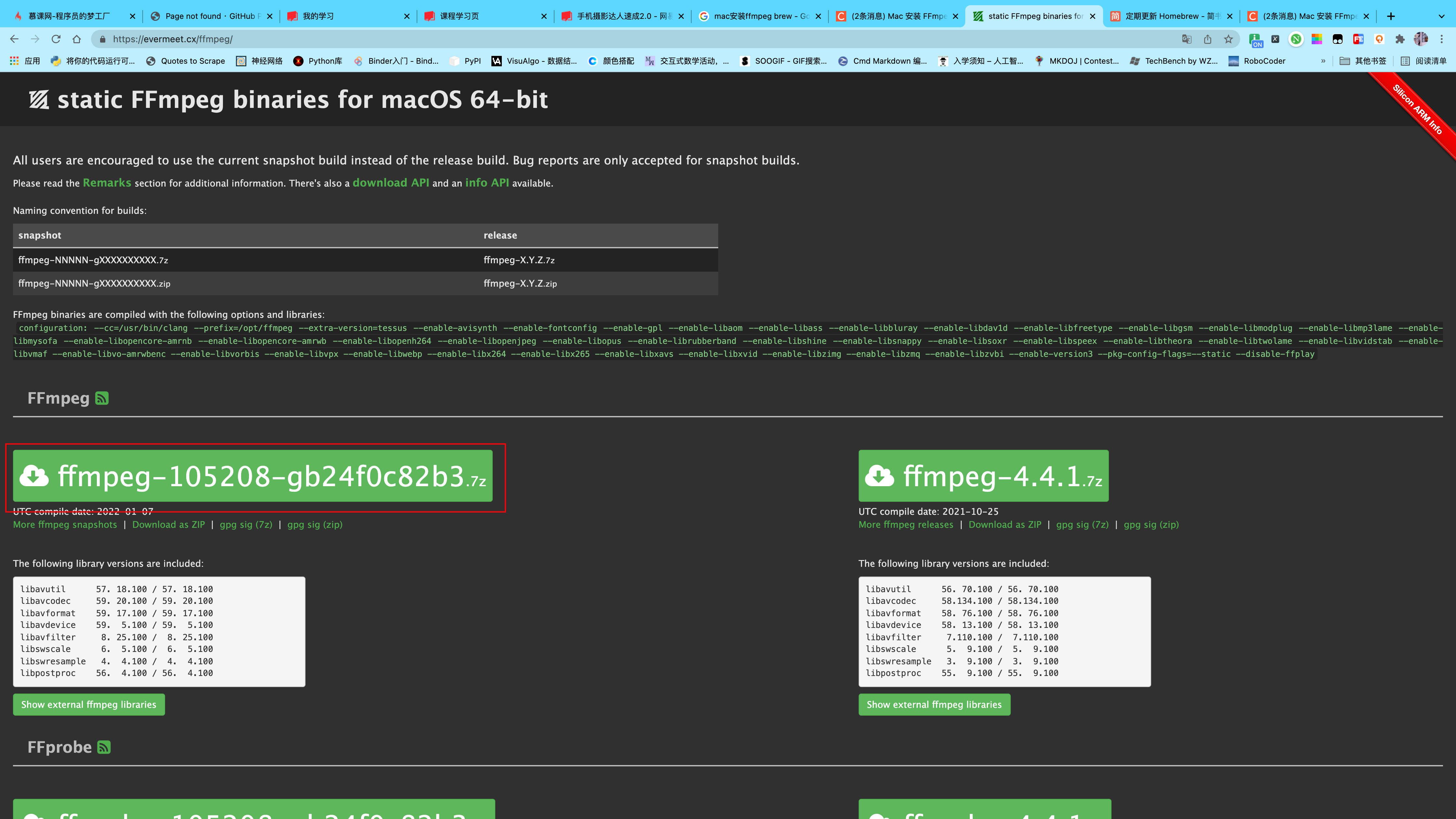Open the info API link

(x=487, y=183)
